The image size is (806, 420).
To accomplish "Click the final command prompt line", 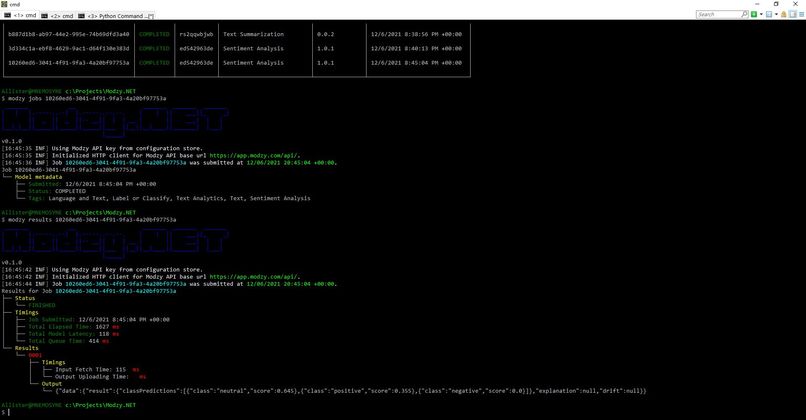I will coord(5,412).
